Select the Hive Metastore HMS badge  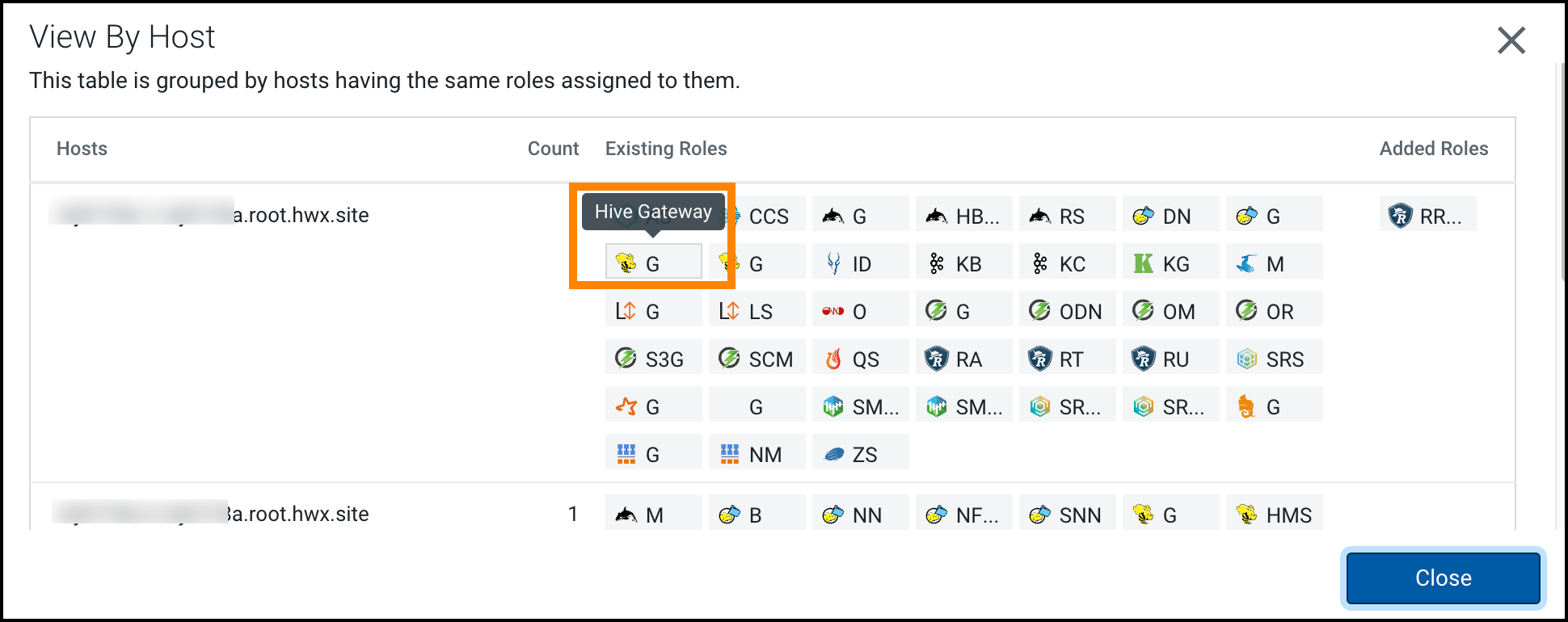pyautogui.click(x=1275, y=513)
